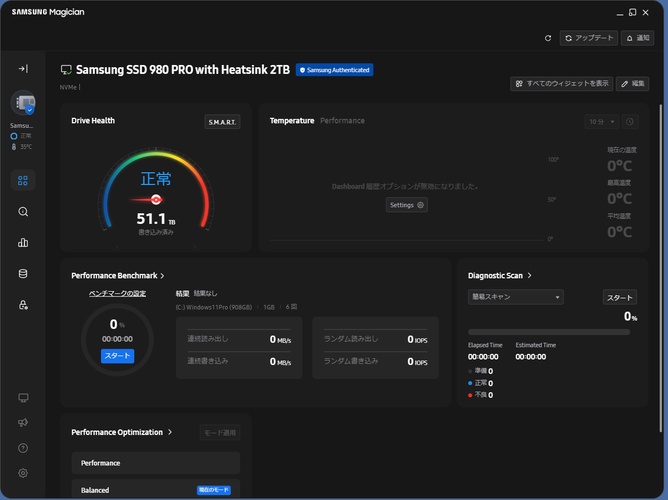Open the data management database icon in sidebar
The height and width of the screenshot is (500, 668).
click(x=22, y=273)
